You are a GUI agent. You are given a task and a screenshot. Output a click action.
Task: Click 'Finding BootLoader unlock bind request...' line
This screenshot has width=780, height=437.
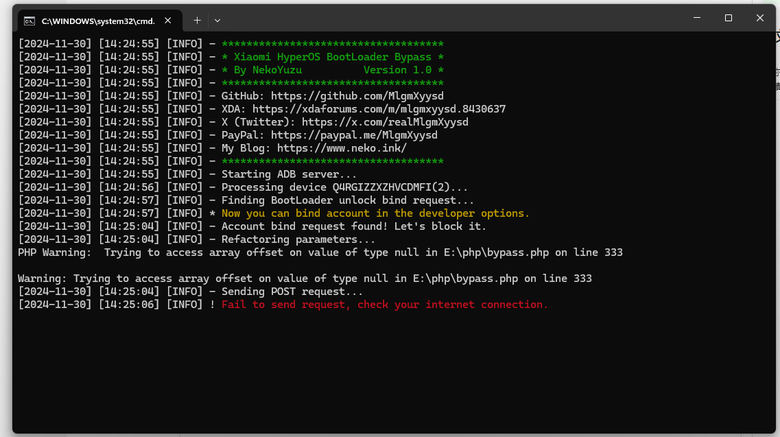pyautogui.click(x=348, y=200)
